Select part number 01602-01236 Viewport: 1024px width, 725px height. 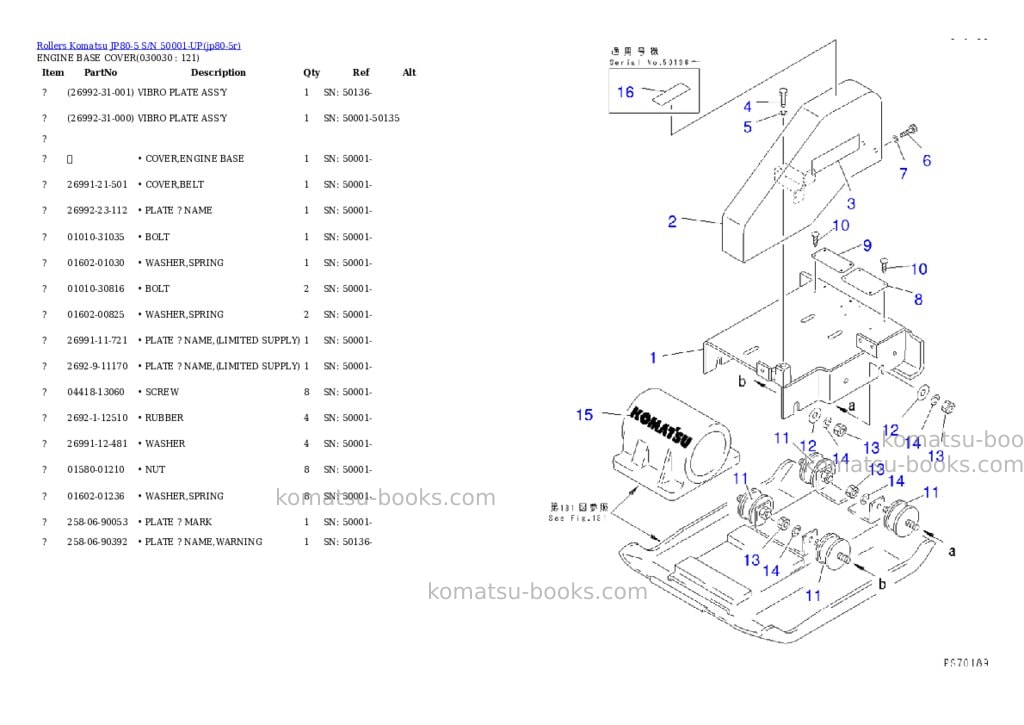95,496
